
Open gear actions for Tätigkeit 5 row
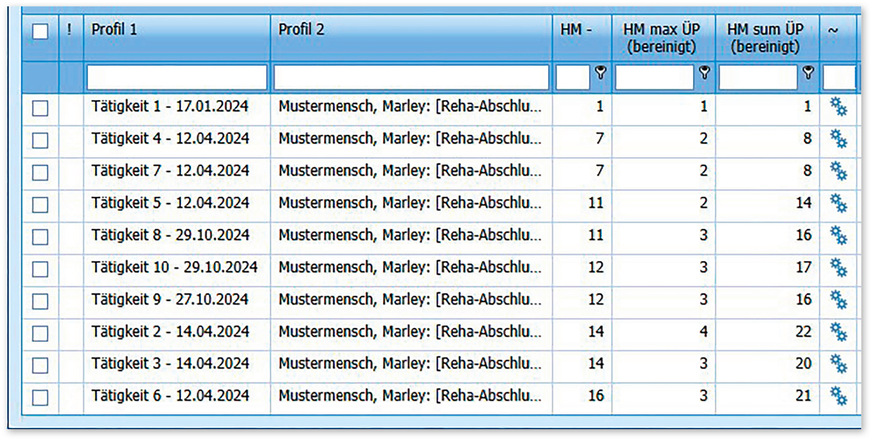click(838, 204)
